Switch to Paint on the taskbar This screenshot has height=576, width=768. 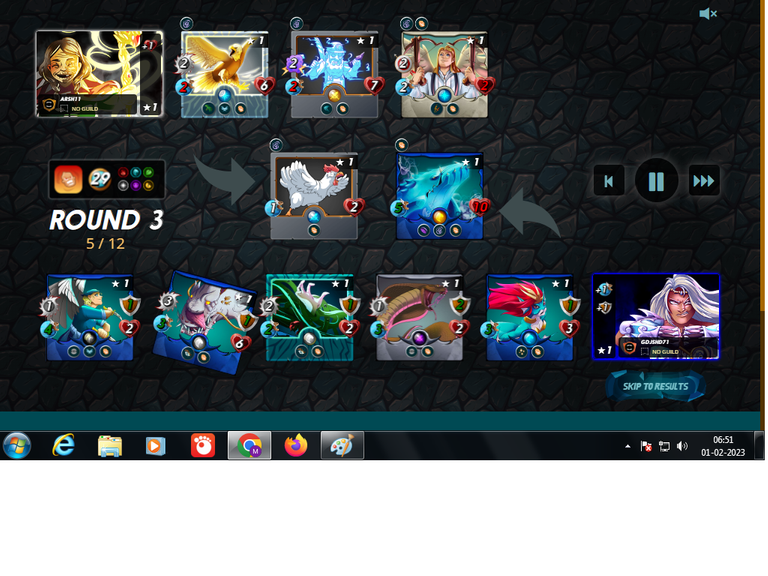click(x=342, y=445)
